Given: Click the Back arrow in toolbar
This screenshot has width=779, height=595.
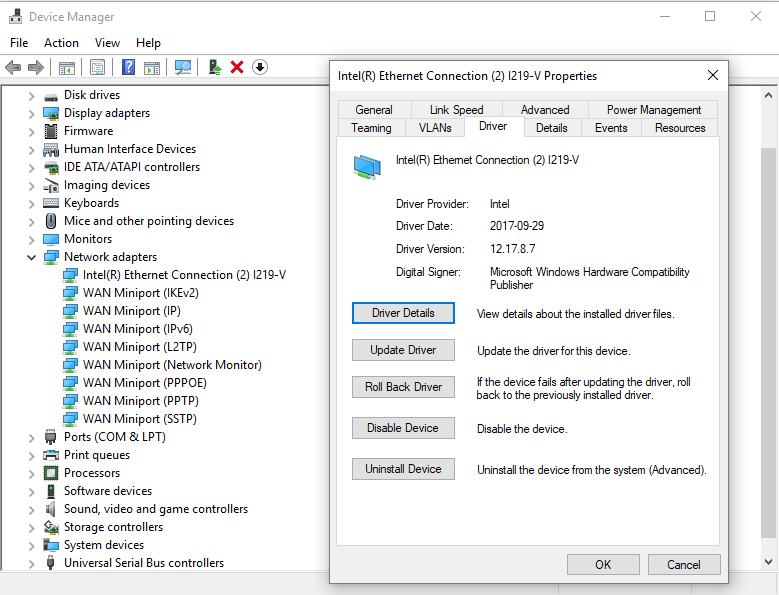Looking at the screenshot, I should [x=13, y=67].
